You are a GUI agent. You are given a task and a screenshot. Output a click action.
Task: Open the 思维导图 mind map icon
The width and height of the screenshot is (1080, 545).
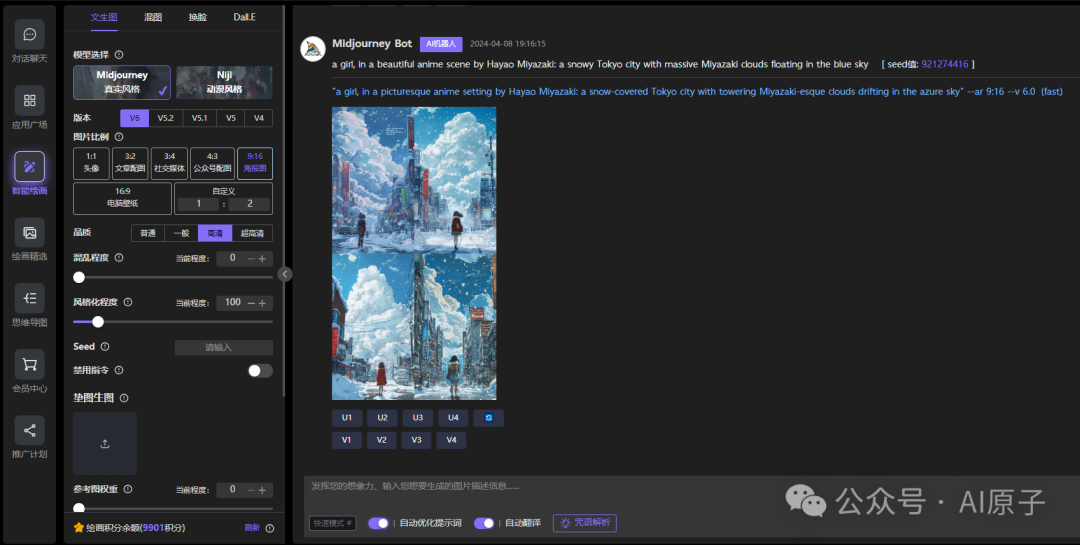click(30, 298)
